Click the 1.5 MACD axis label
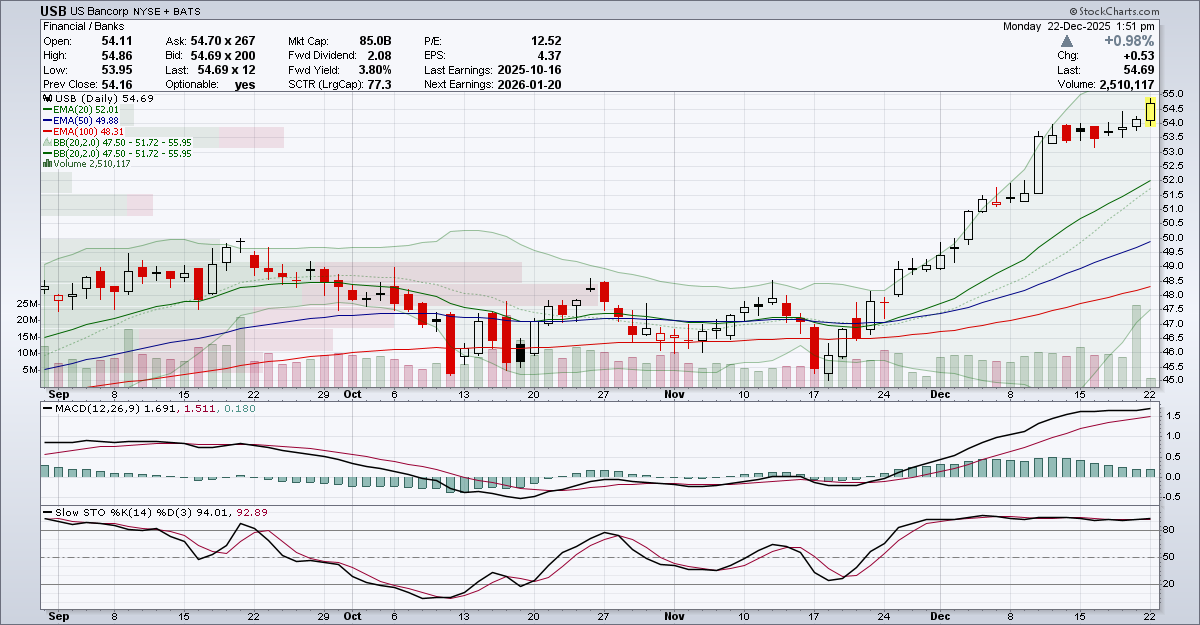The image size is (1200, 625). tap(1173, 415)
